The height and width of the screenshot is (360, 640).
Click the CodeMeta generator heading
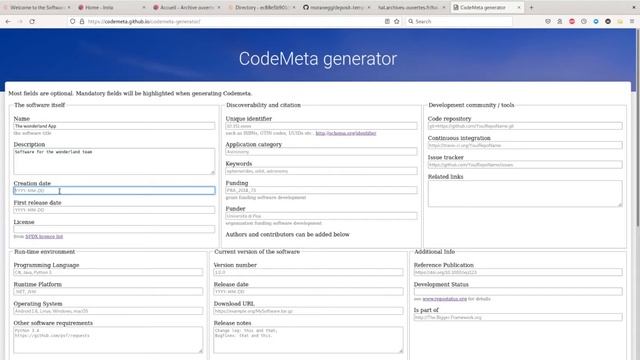pos(318,59)
